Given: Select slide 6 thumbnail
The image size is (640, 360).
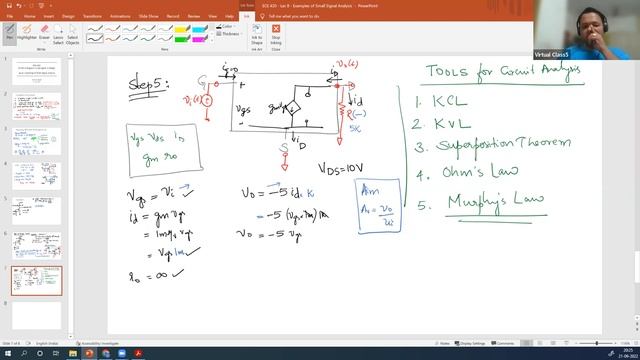Looking at the screenshot, I should point(37,246).
